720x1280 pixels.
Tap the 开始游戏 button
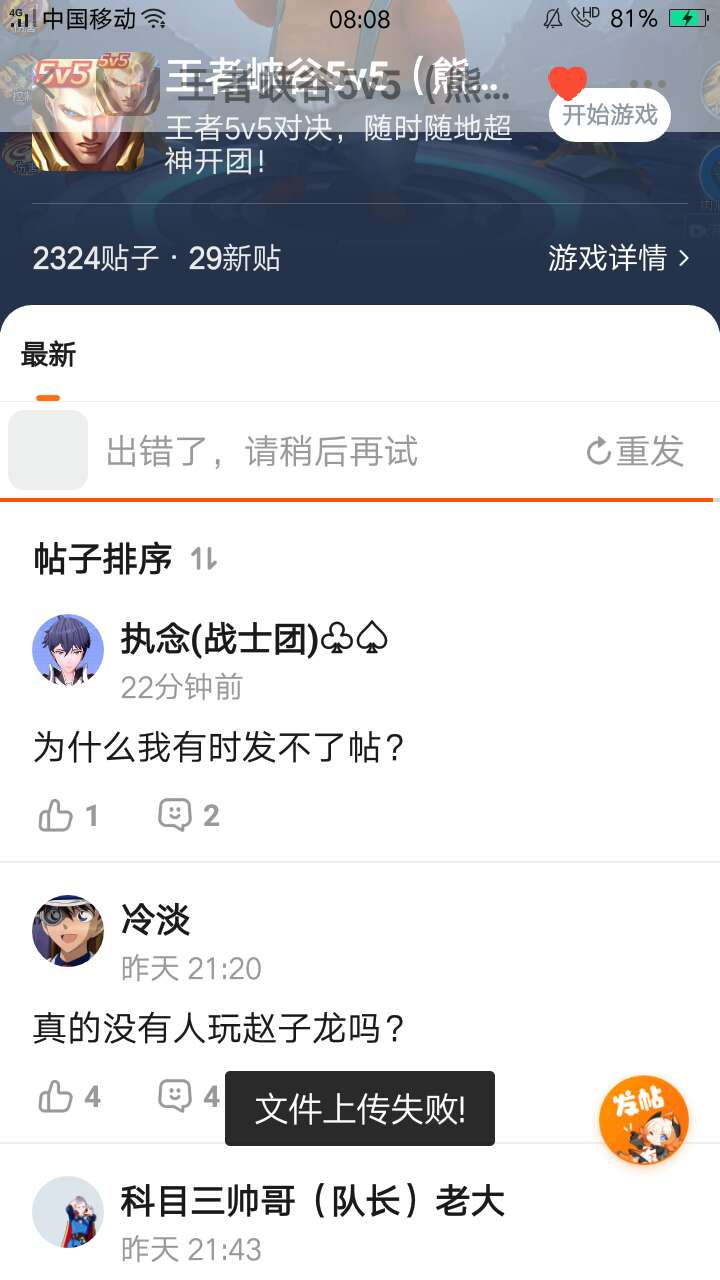coord(609,114)
